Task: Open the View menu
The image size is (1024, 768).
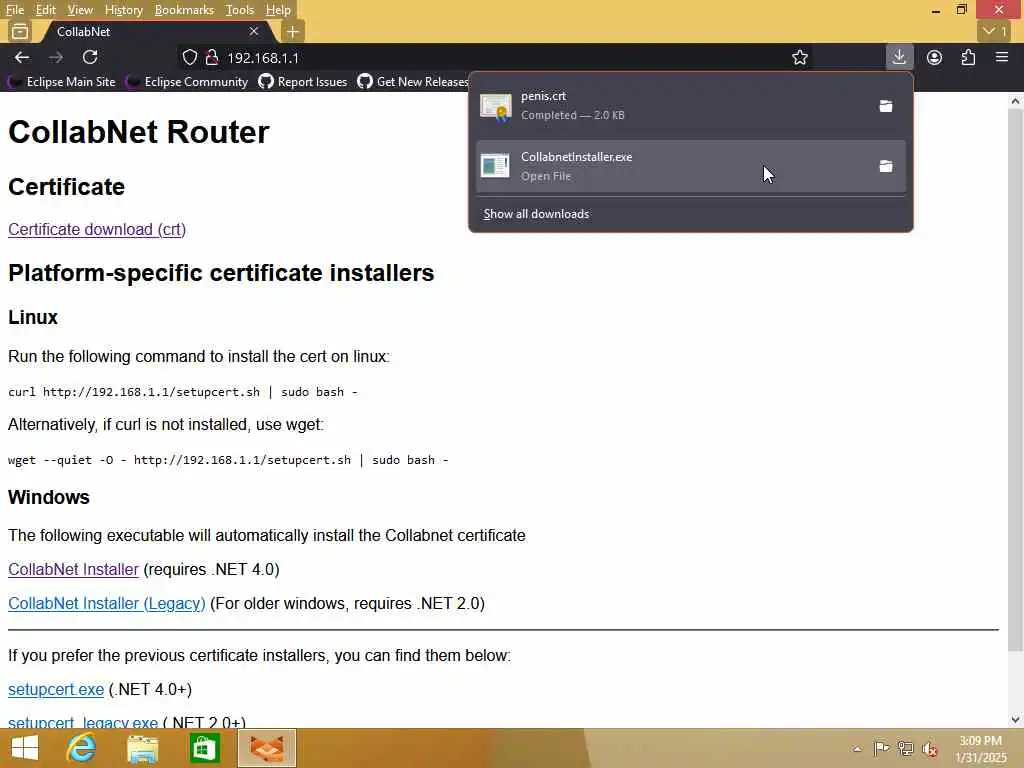Action: click(x=80, y=10)
